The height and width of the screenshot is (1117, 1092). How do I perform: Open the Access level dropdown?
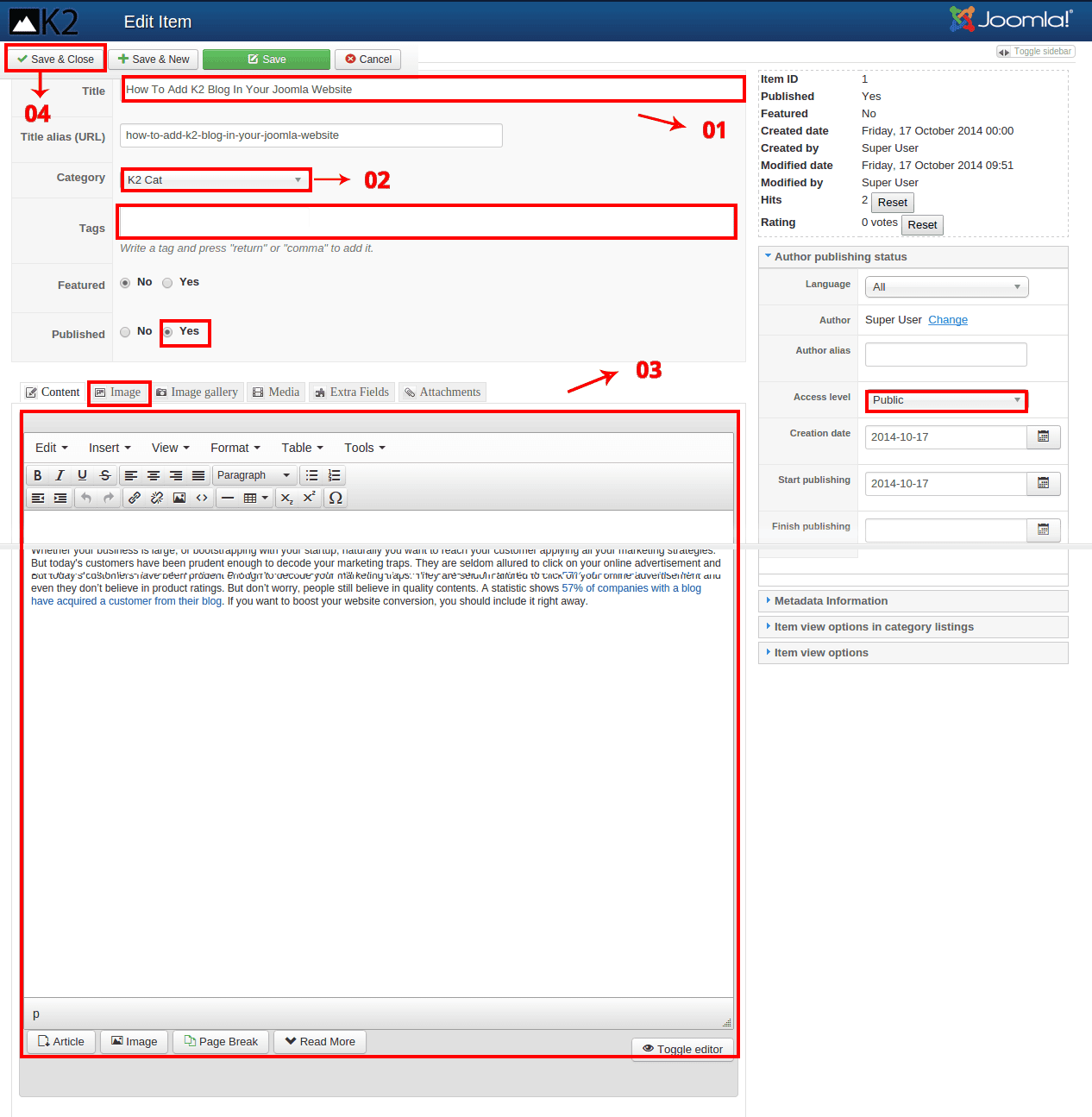coord(946,400)
